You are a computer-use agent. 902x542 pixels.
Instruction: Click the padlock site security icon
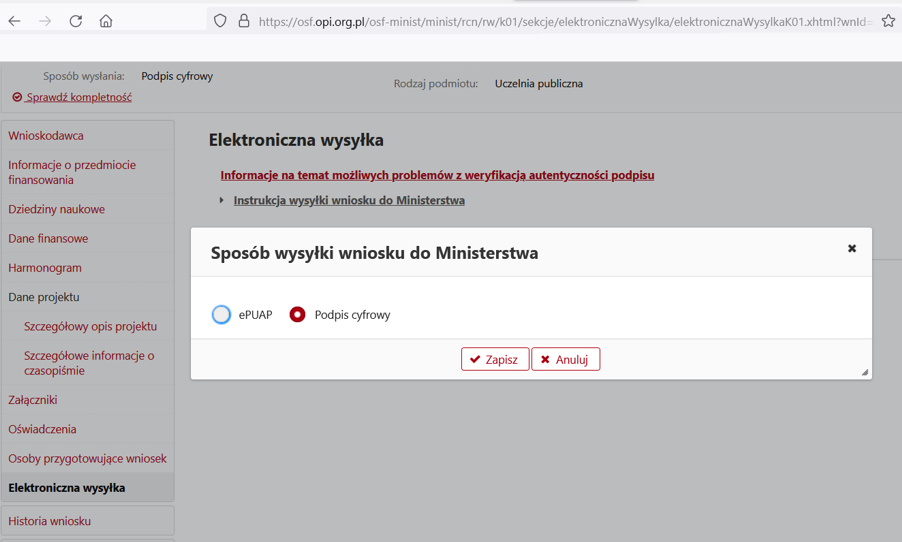(243, 21)
